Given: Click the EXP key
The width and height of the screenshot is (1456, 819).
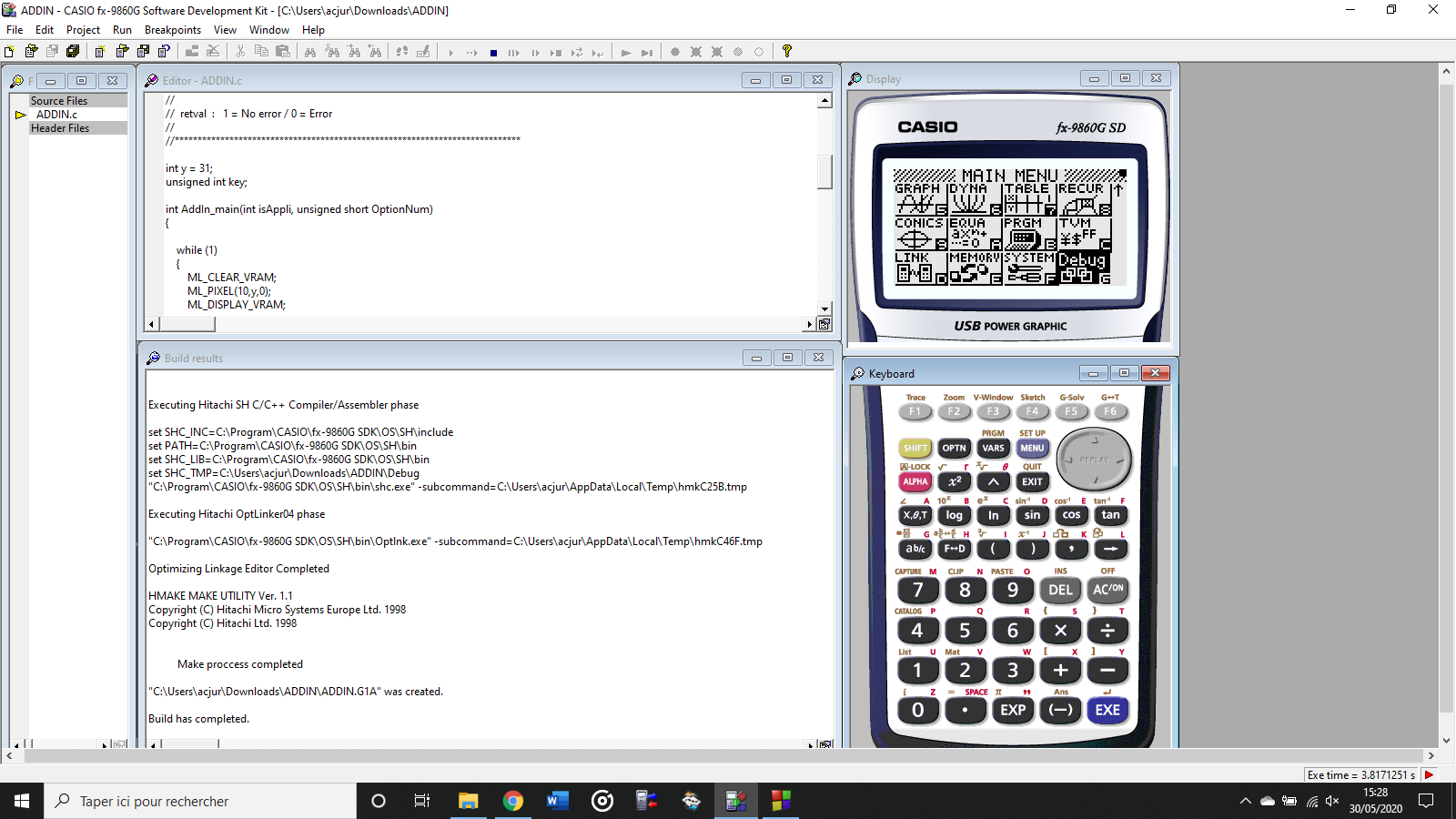Looking at the screenshot, I should pos(1013,710).
